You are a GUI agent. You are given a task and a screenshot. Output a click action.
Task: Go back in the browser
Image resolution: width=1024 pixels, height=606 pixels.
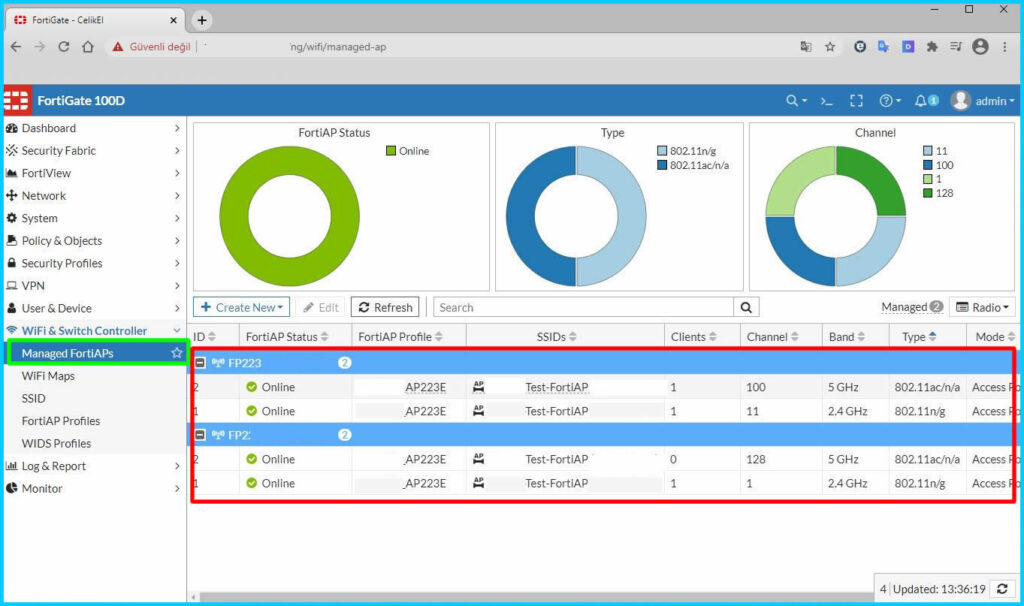coord(16,46)
